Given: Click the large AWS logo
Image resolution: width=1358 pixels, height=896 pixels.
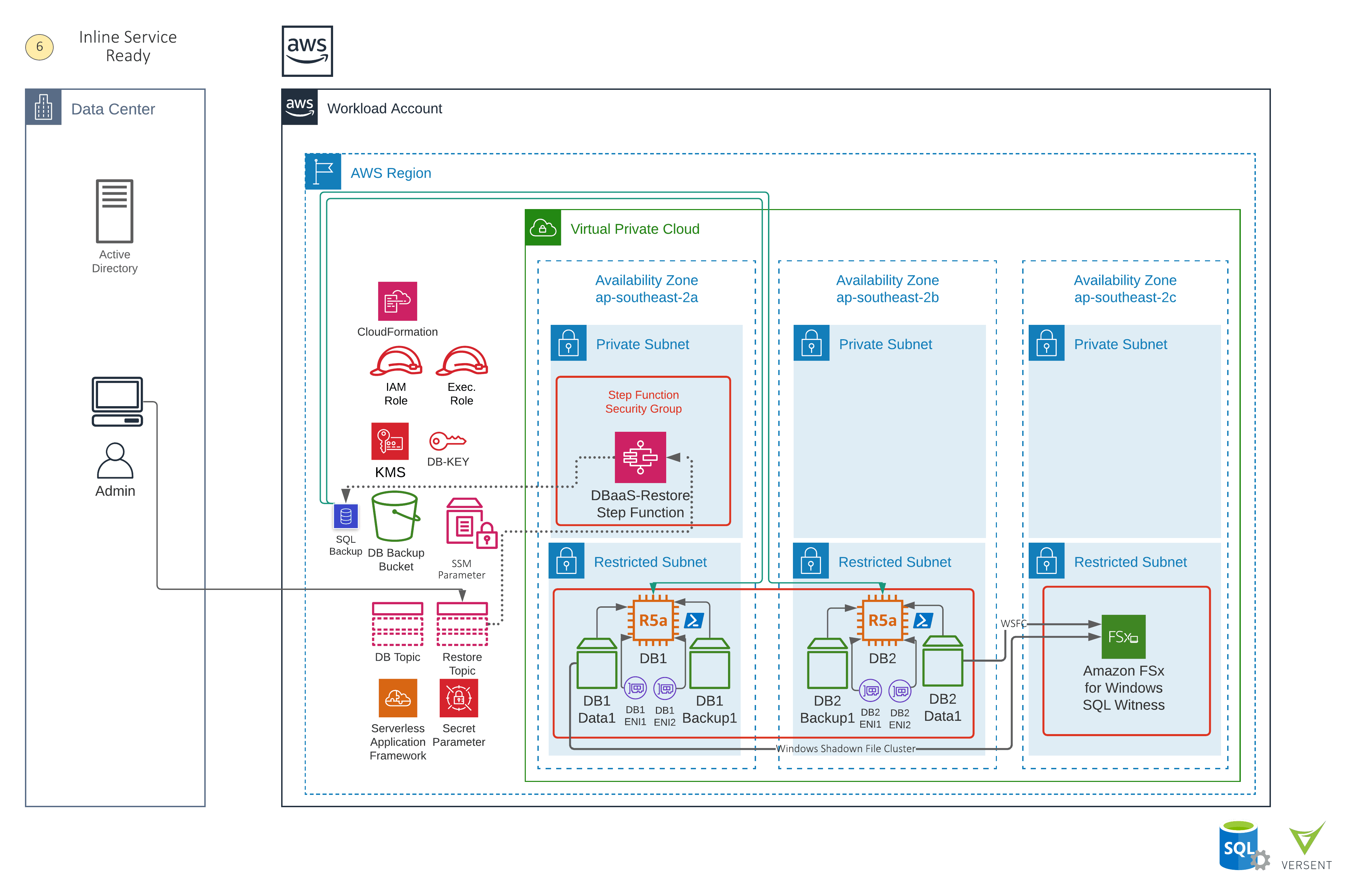Looking at the screenshot, I should click(307, 51).
